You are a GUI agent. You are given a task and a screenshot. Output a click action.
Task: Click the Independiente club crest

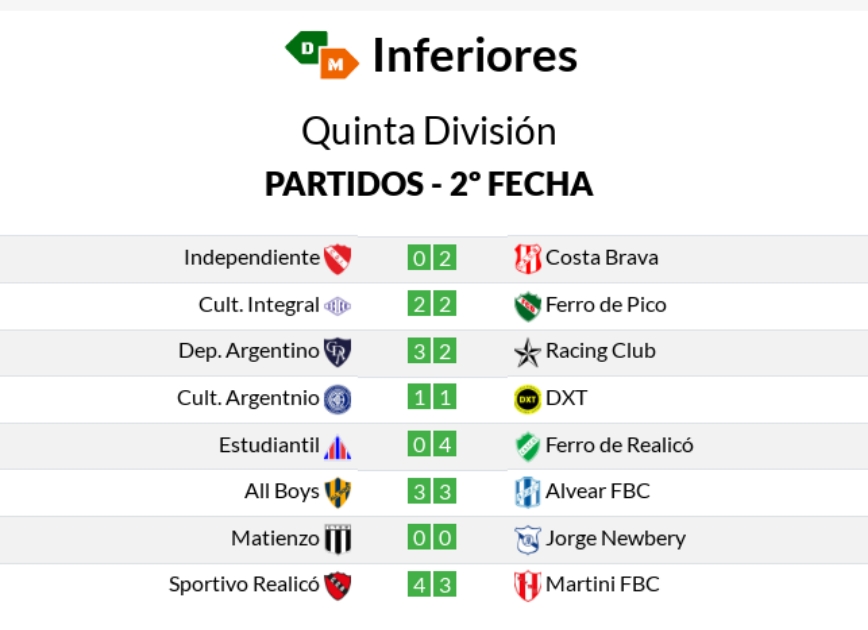(337, 258)
